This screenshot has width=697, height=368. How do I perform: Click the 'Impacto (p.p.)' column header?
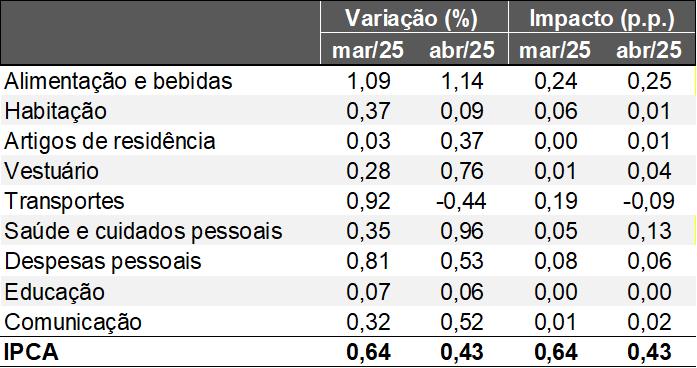tap(602, 18)
